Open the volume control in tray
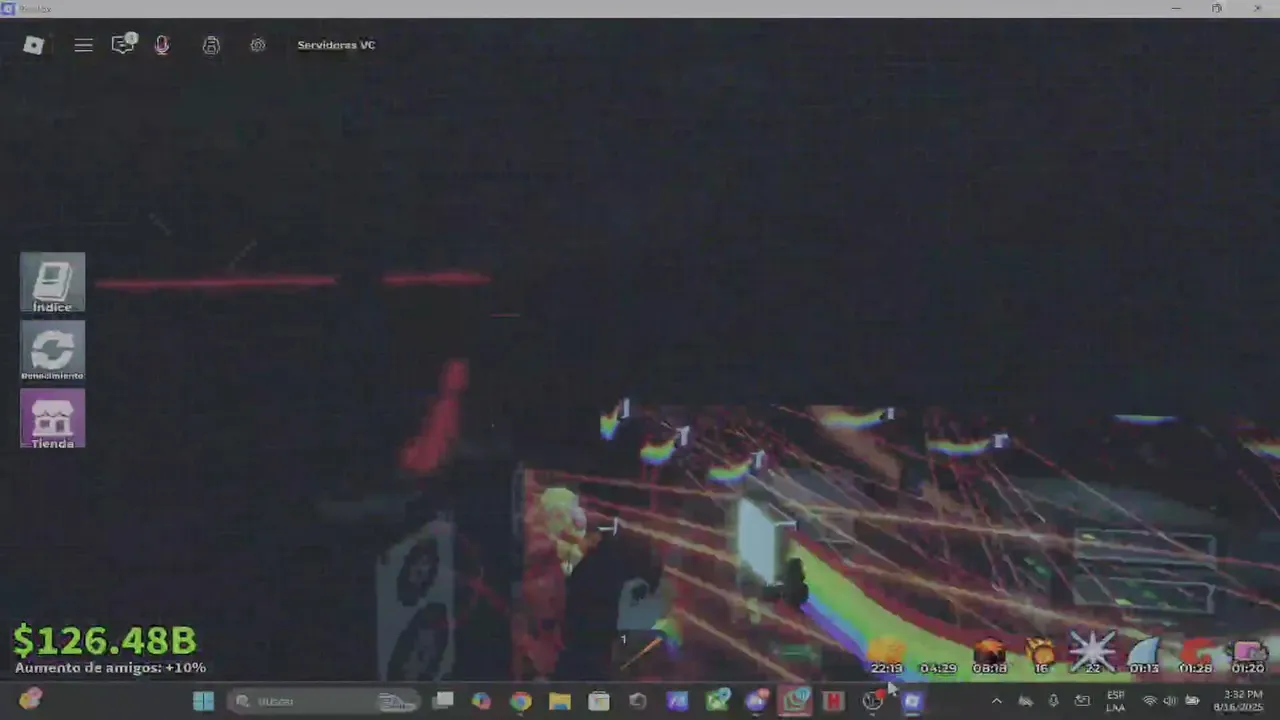Image resolution: width=1280 pixels, height=720 pixels. pyautogui.click(x=1170, y=701)
